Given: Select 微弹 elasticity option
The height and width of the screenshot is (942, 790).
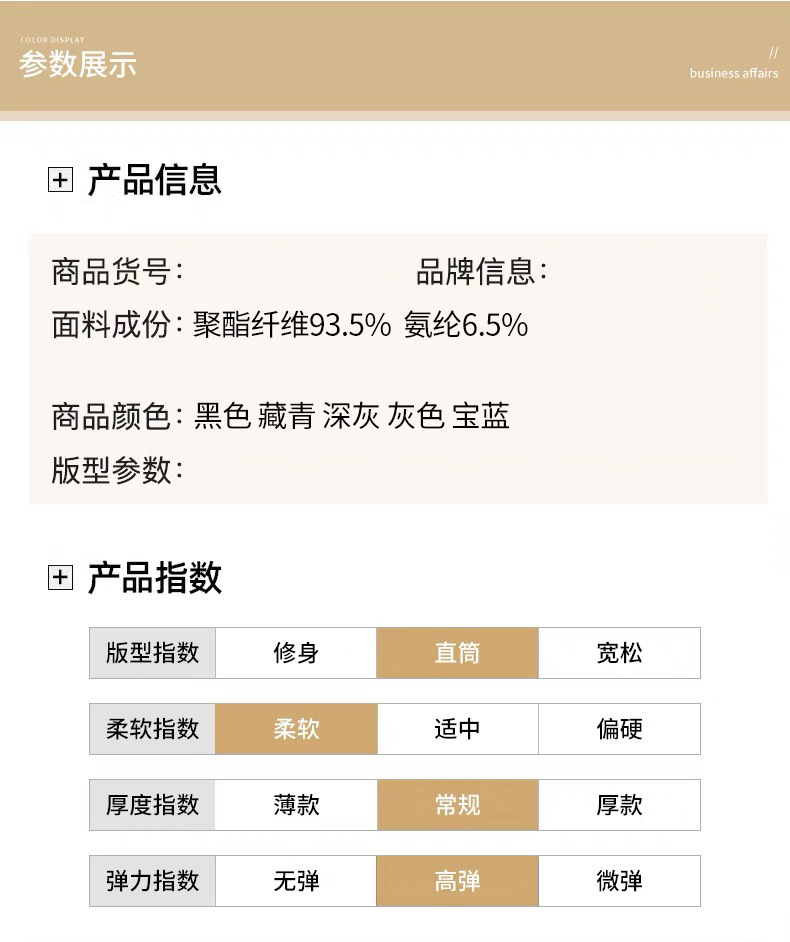Looking at the screenshot, I should (x=619, y=881).
